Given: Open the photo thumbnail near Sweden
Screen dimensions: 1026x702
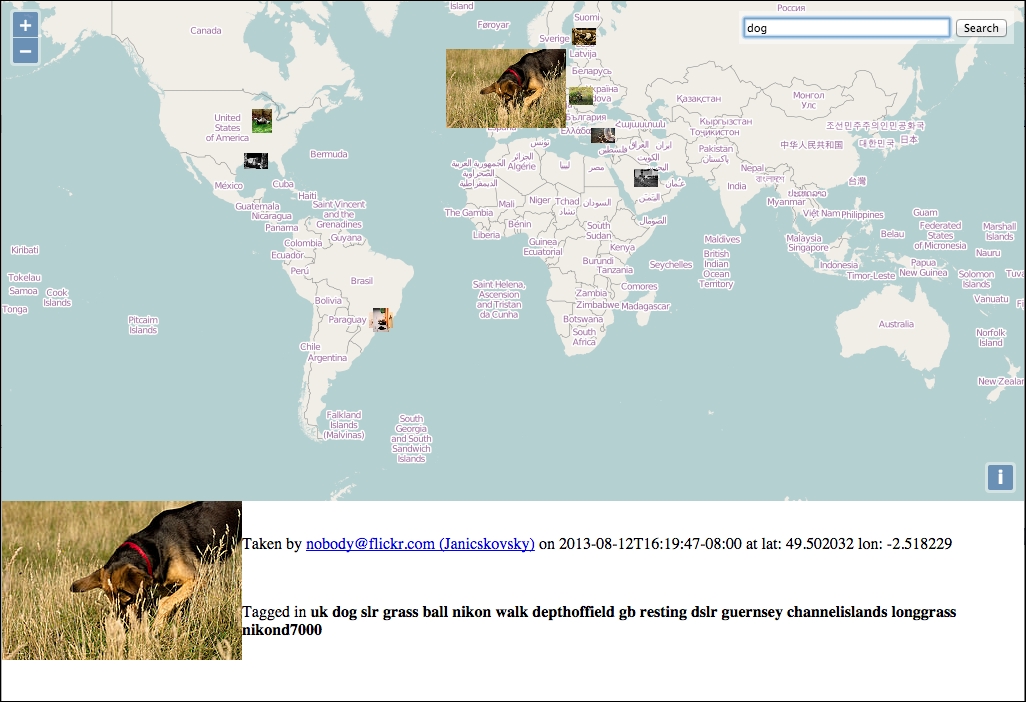Looking at the screenshot, I should click(x=584, y=35).
